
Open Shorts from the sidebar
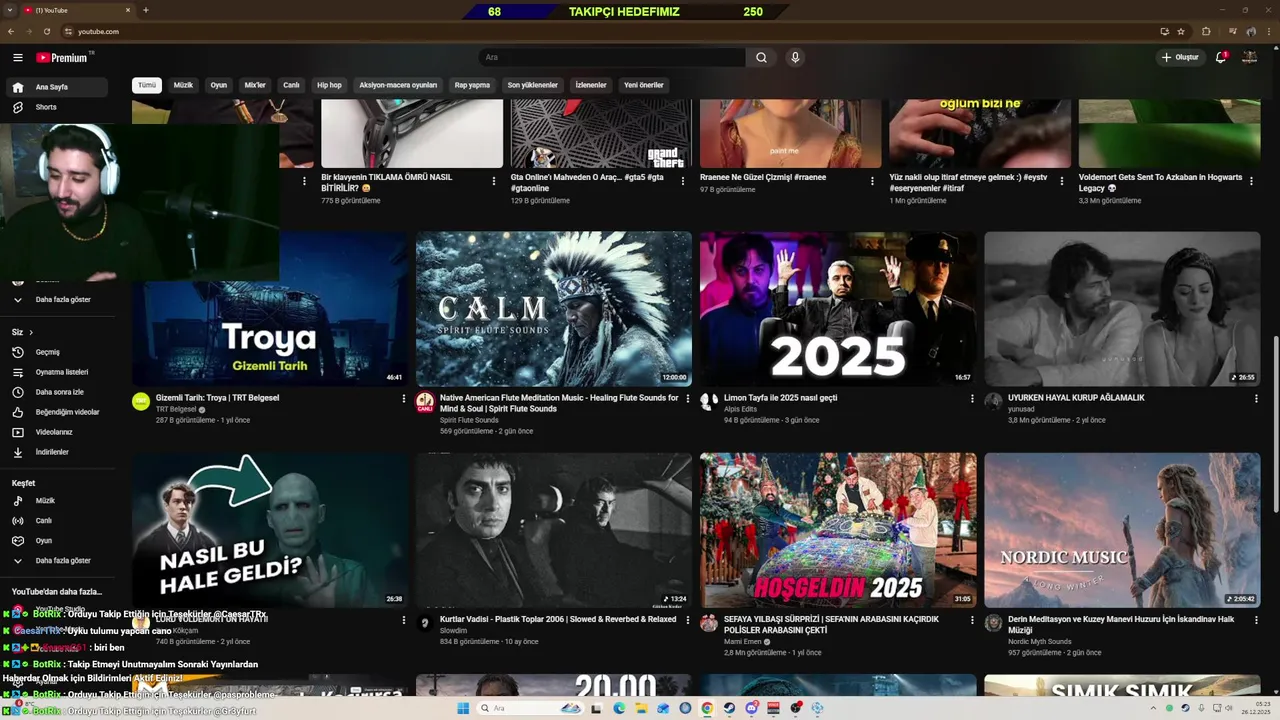pyautogui.click(x=58, y=107)
